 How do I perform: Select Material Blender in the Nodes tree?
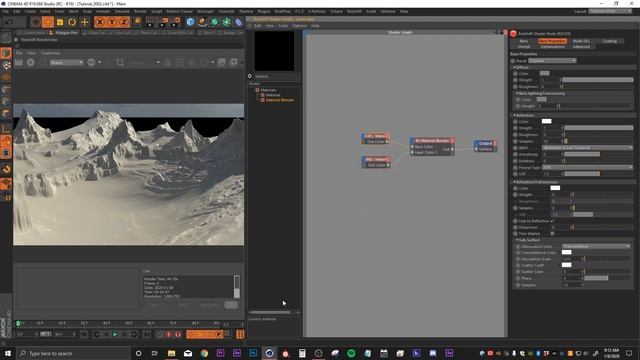pos(280,100)
